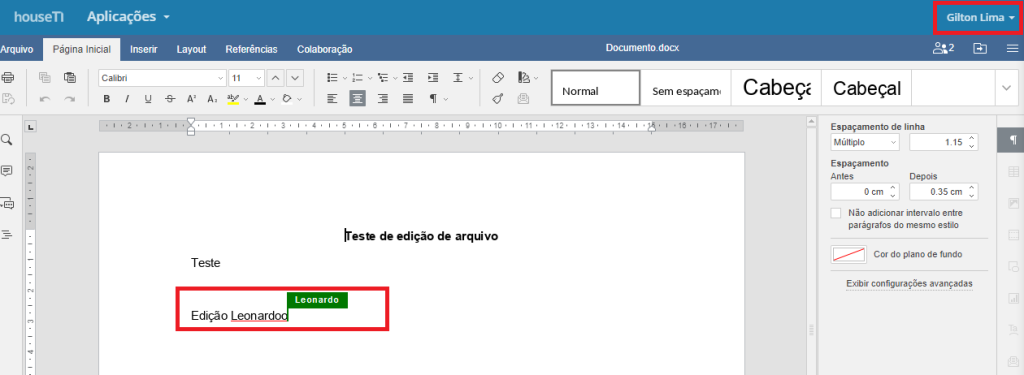Open the nonprinting characters dropdown
The width and height of the screenshot is (1024, 375).
click(446, 99)
